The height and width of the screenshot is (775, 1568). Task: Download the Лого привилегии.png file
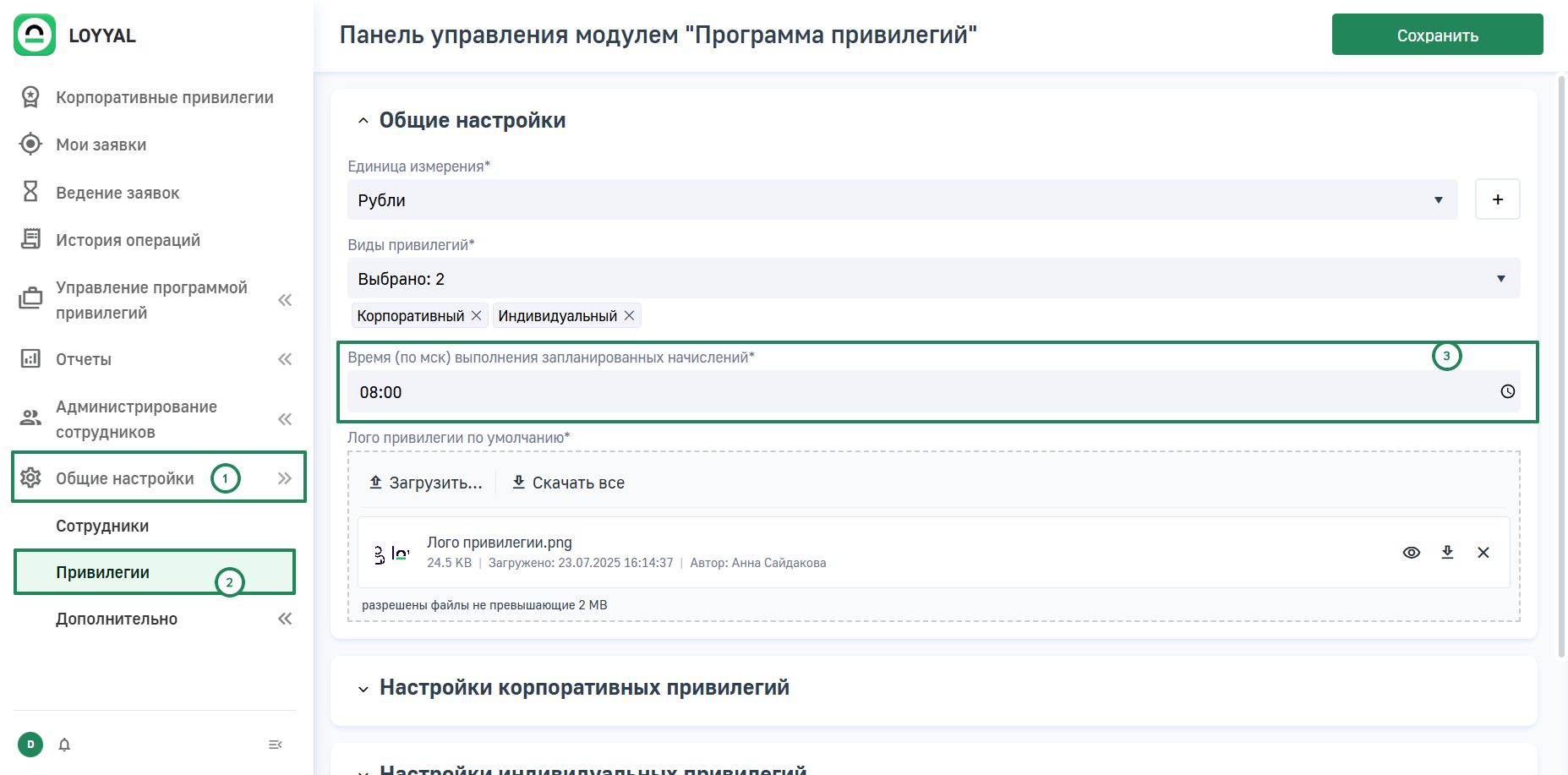click(1447, 553)
